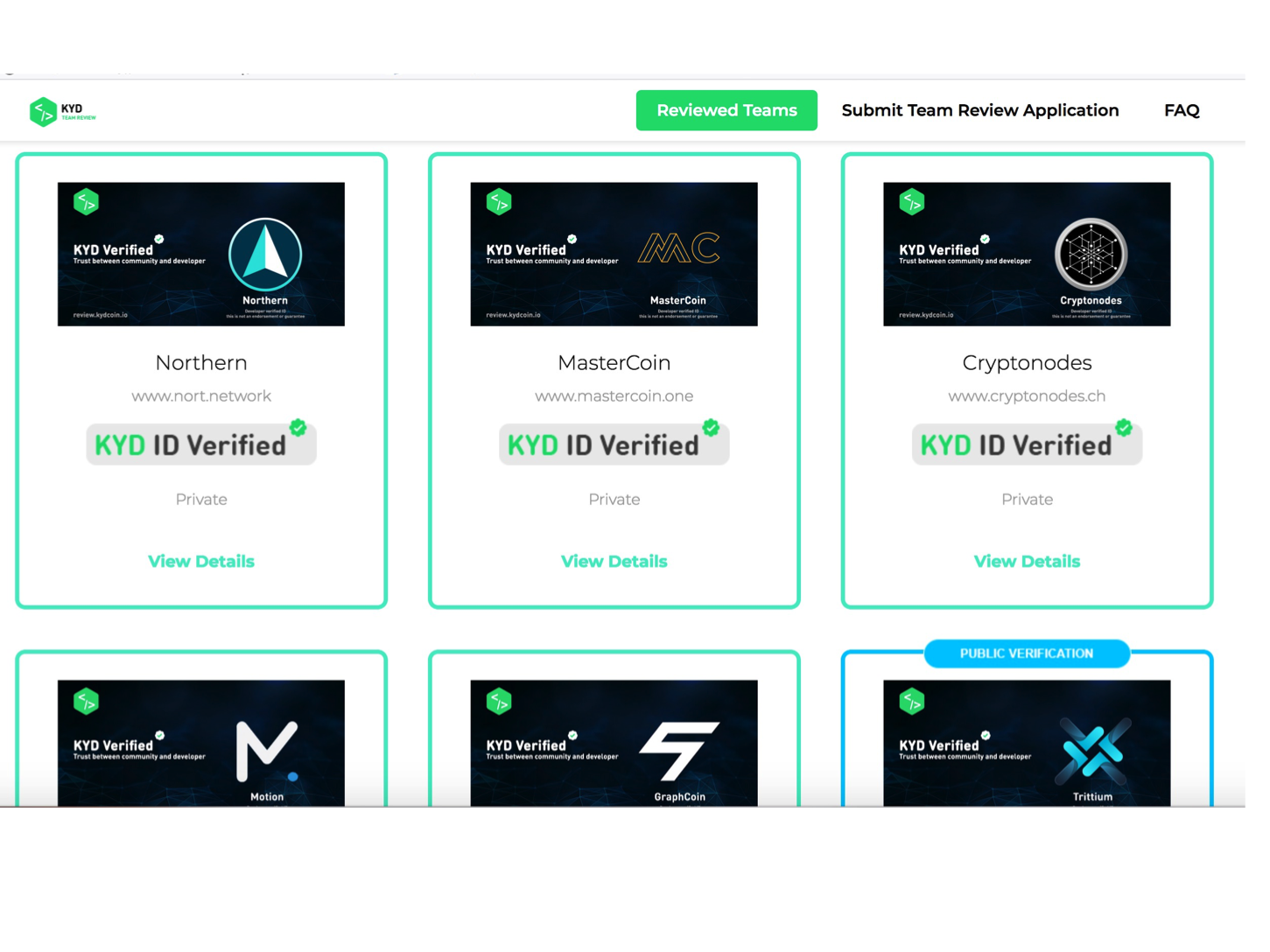Visit www.nort.network link
The width and height of the screenshot is (1270, 952).
201,395
